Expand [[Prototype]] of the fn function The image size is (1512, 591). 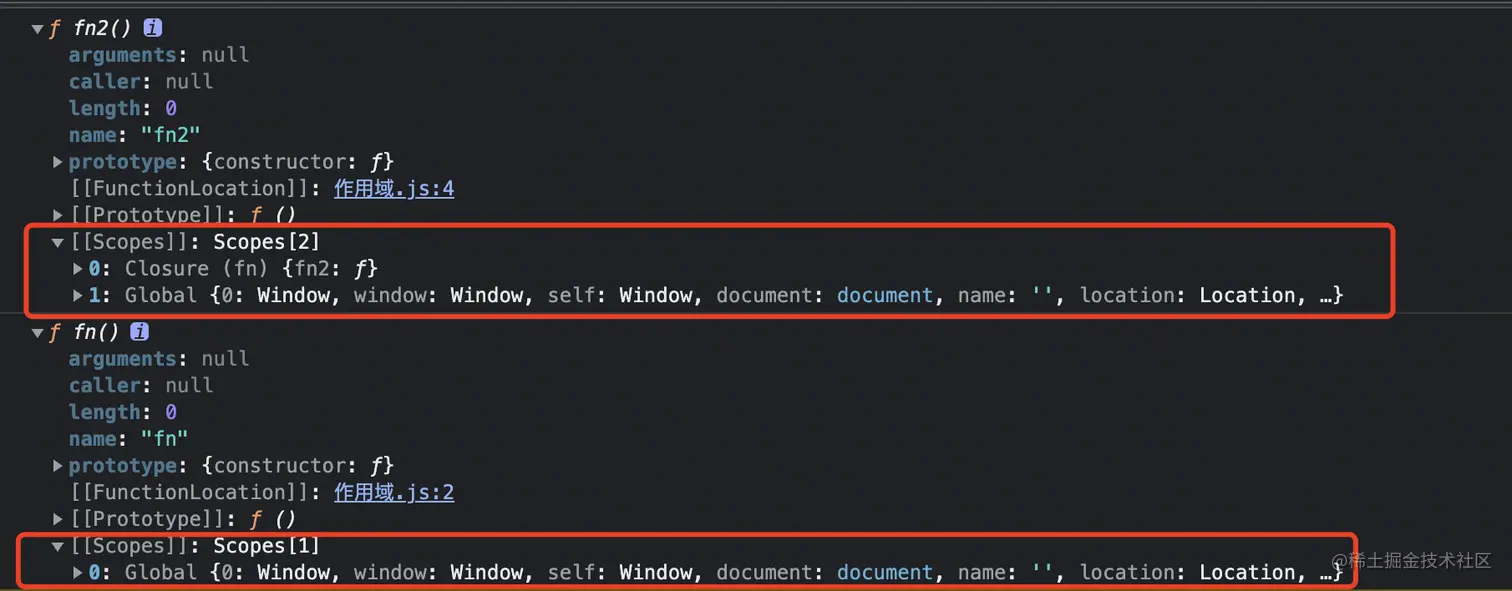(58, 519)
